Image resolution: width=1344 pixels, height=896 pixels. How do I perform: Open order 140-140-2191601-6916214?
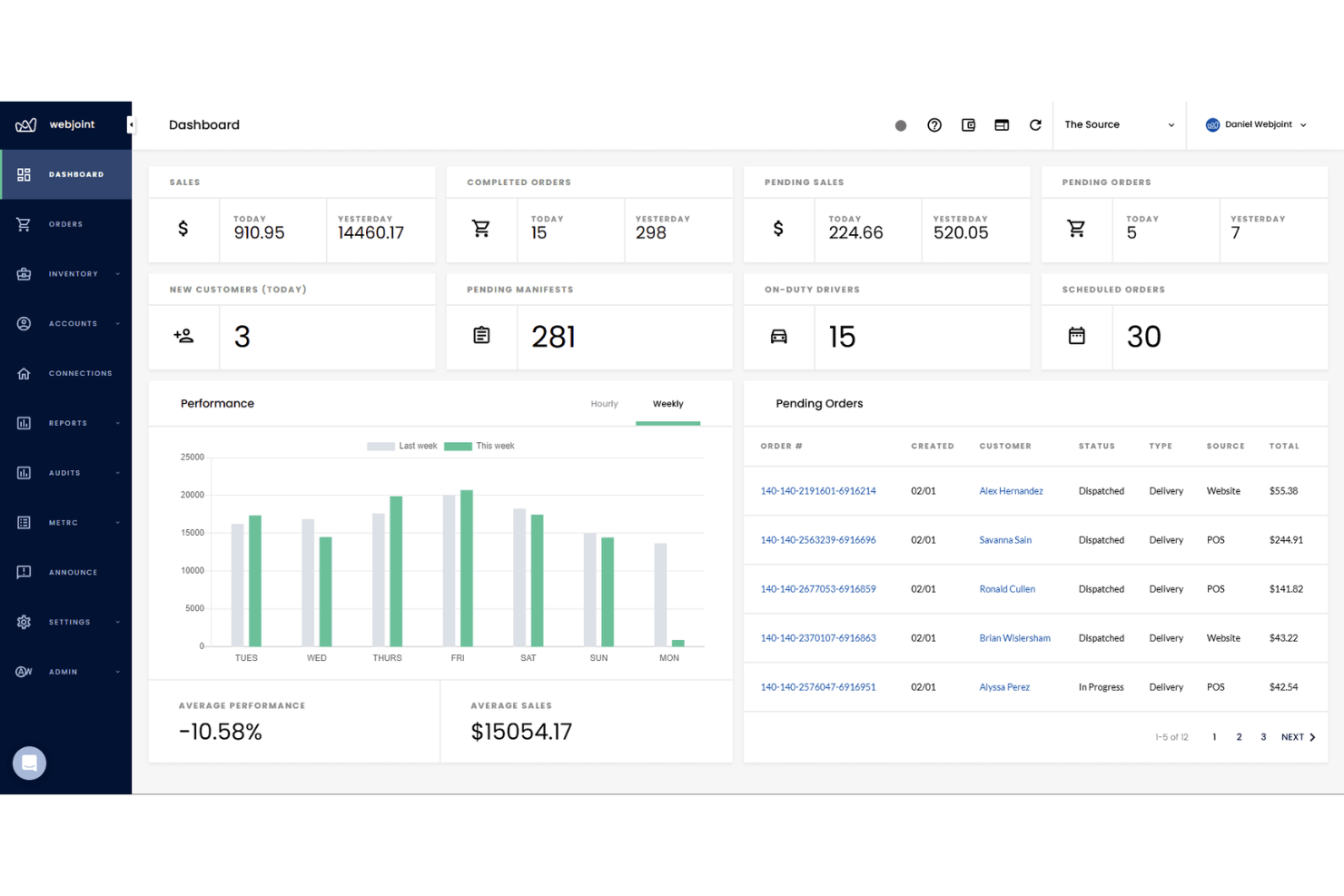coord(818,491)
